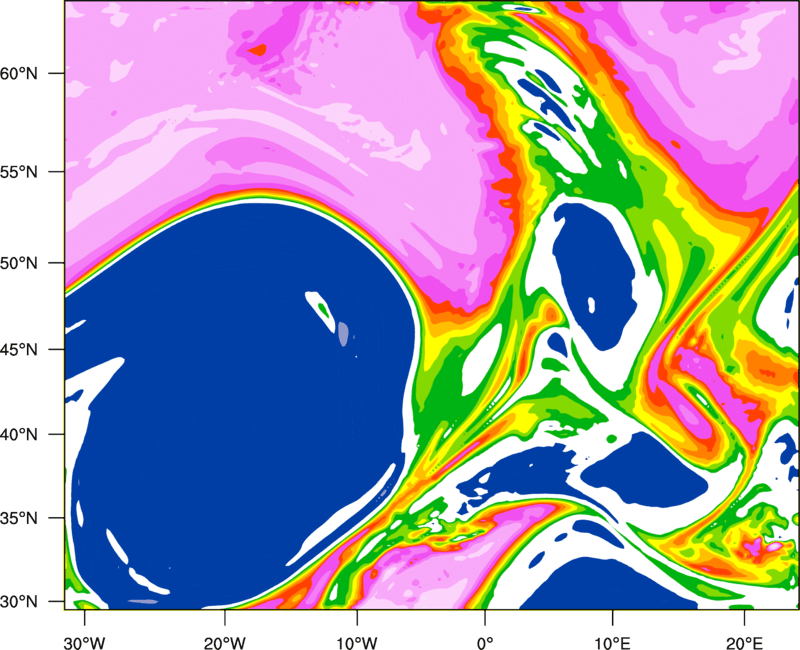Click the 45°N latitude label
Viewport: 800px width, 650px height.
(x=19, y=349)
